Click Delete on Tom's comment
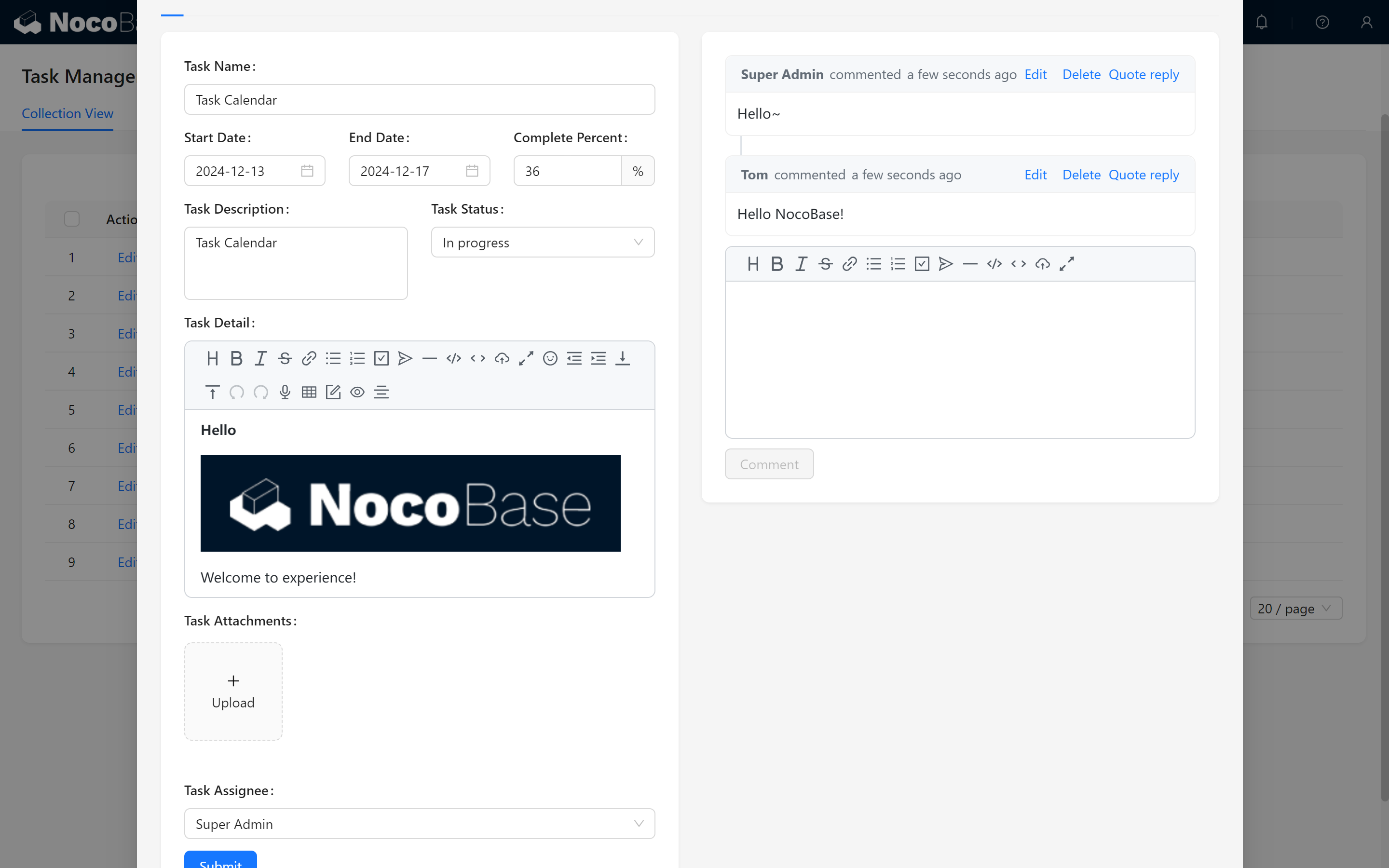The width and height of the screenshot is (1389, 868). pyautogui.click(x=1081, y=175)
